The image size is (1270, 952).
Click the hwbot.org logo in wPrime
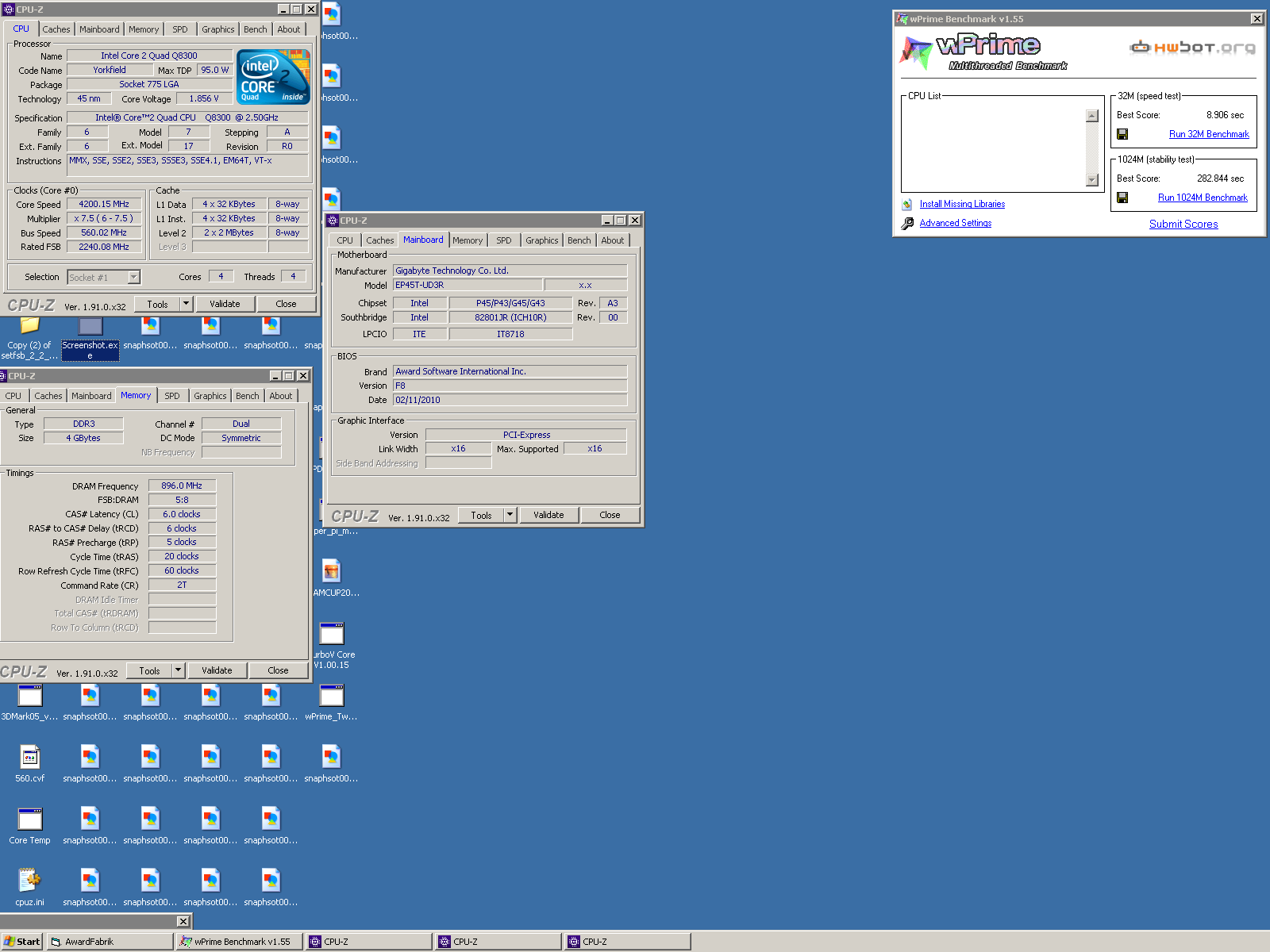point(1193,47)
